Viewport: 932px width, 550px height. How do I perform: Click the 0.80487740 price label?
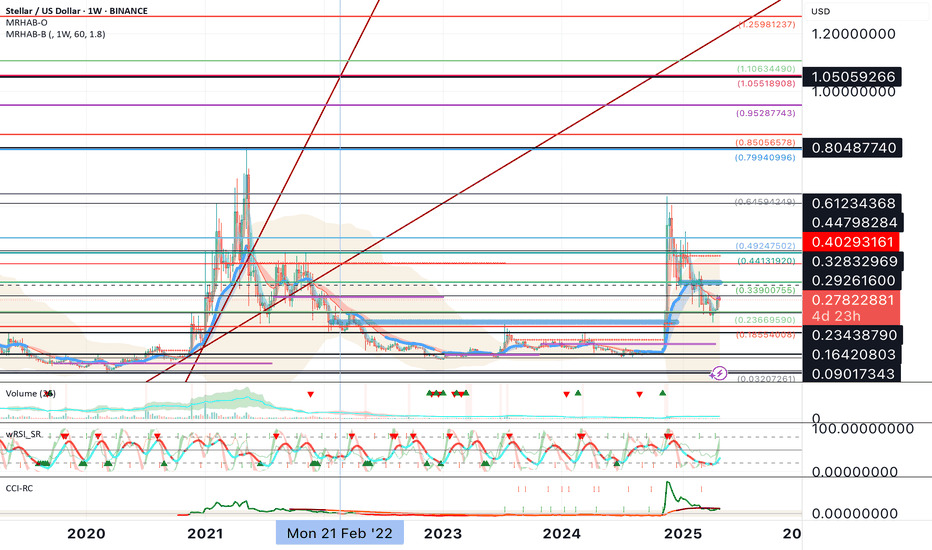tap(852, 147)
